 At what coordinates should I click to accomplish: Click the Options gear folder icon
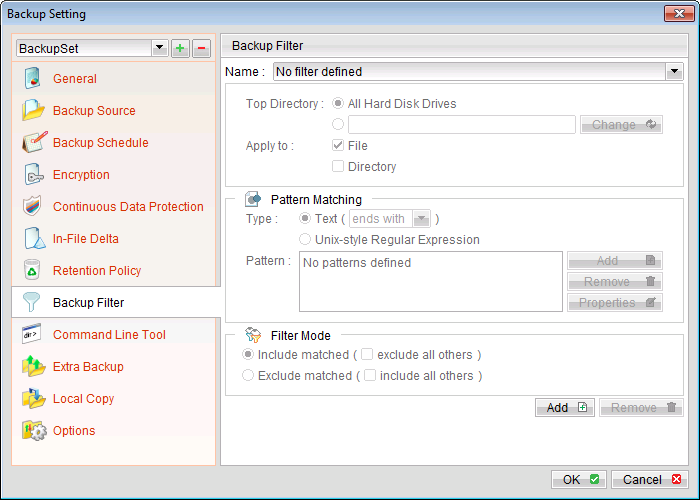click(x=34, y=430)
